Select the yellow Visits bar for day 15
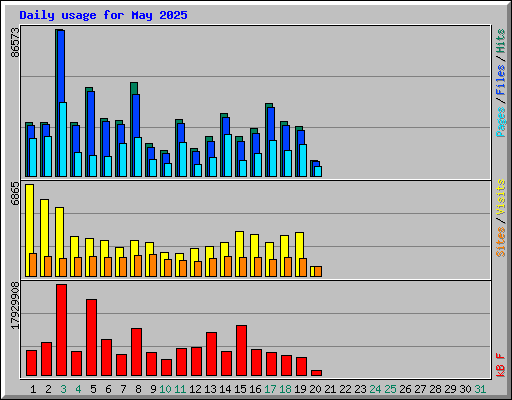 point(239,244)
